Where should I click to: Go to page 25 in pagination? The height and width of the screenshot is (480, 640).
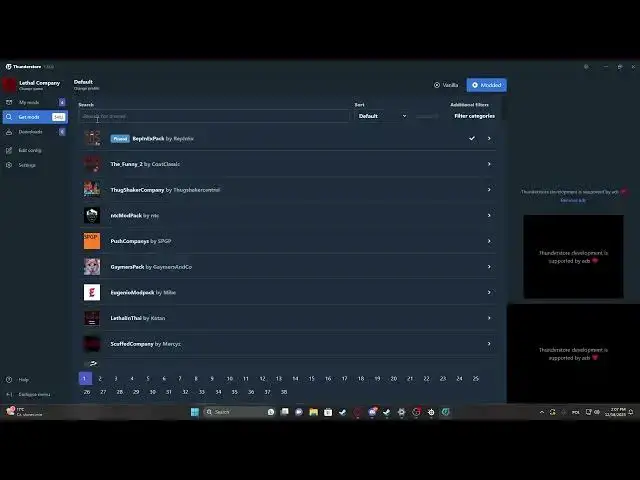tap(475, 378)
